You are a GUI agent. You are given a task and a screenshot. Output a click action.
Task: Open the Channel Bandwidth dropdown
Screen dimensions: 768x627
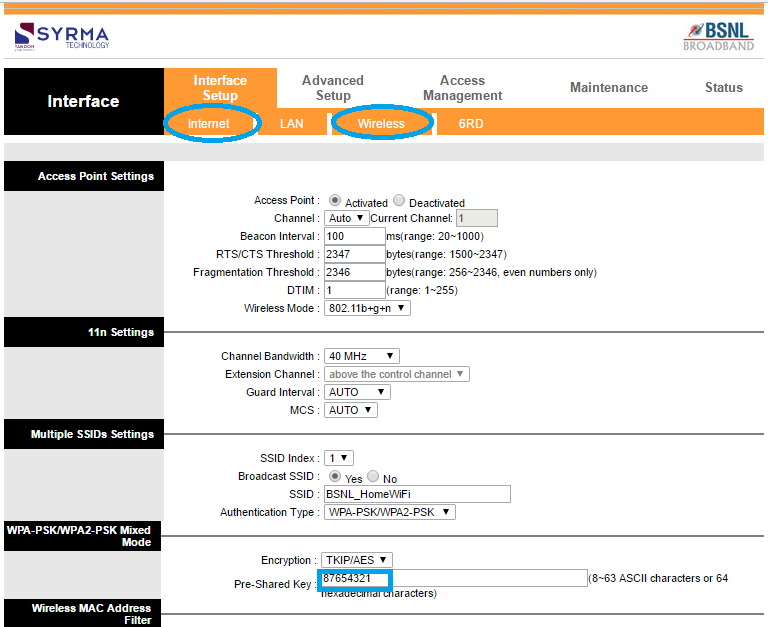362,356
